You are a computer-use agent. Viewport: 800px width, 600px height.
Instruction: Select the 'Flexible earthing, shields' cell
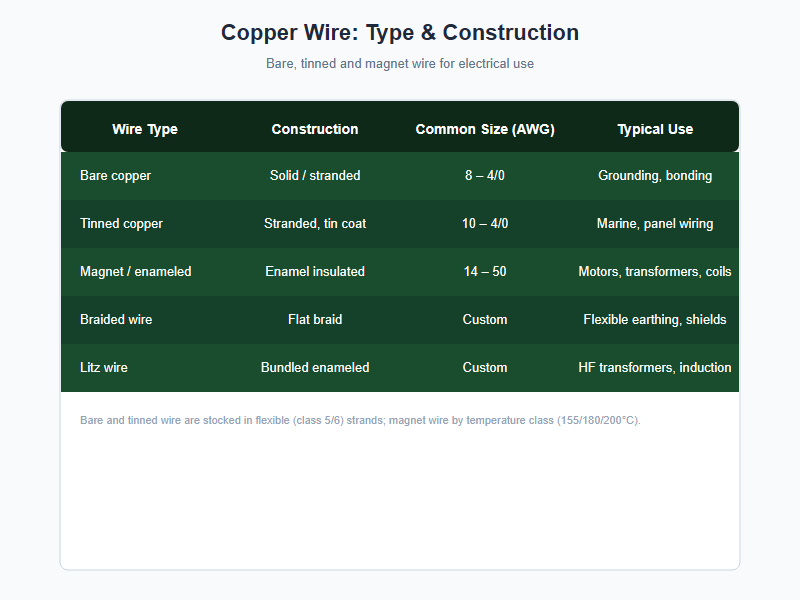coord(655,319)
